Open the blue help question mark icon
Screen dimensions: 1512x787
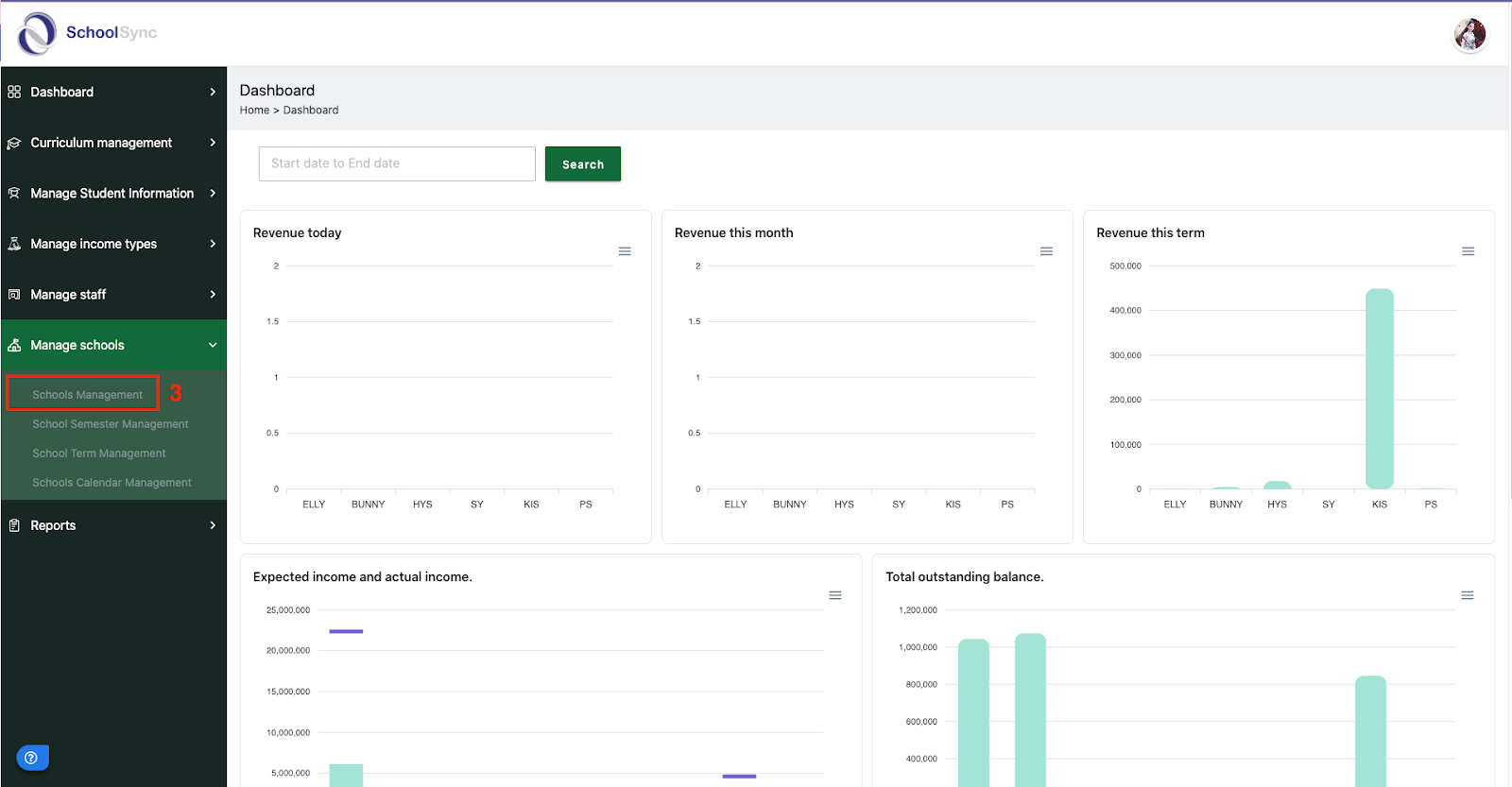coord(32,758)
